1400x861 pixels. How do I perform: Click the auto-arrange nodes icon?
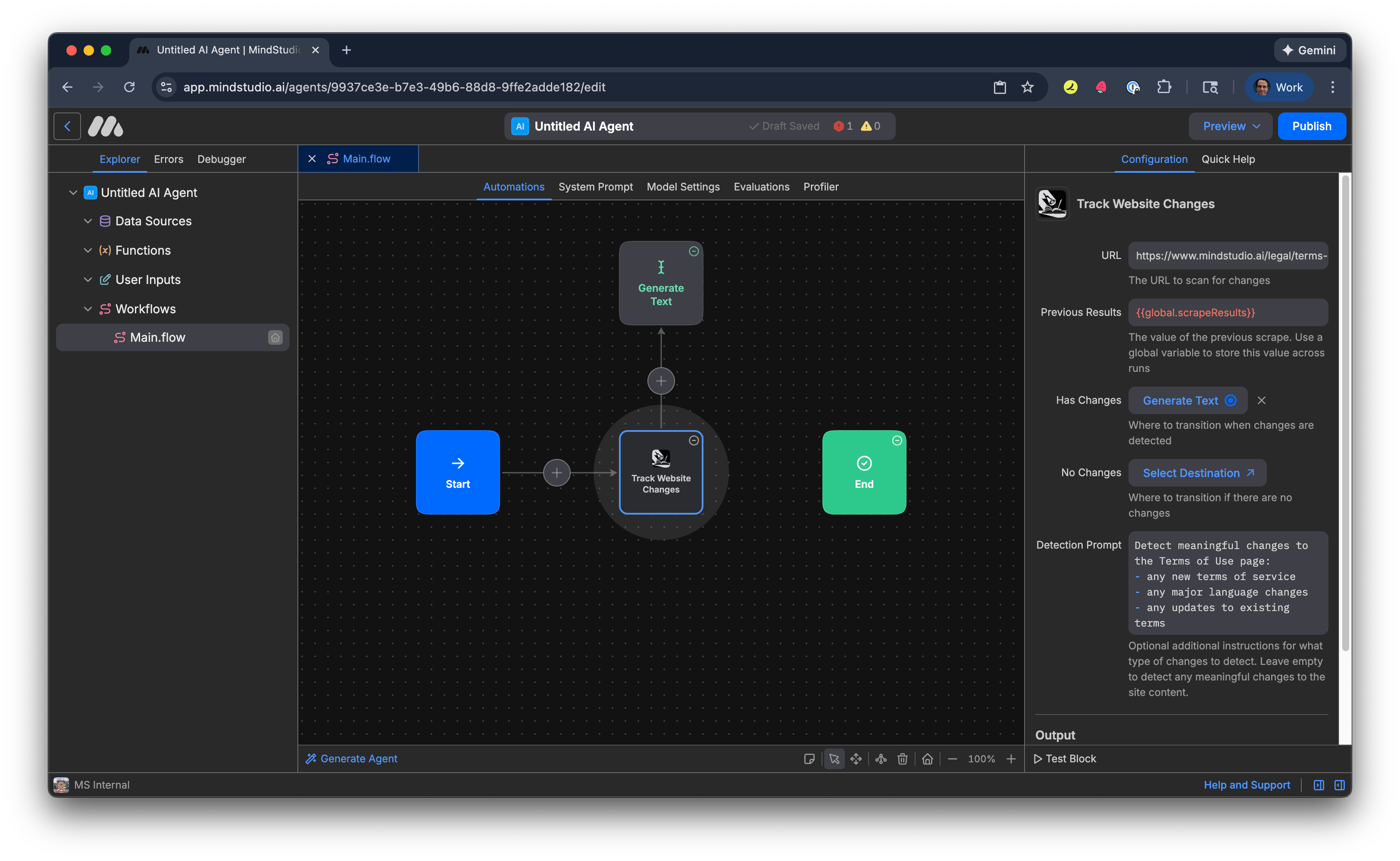pos(881,758)
